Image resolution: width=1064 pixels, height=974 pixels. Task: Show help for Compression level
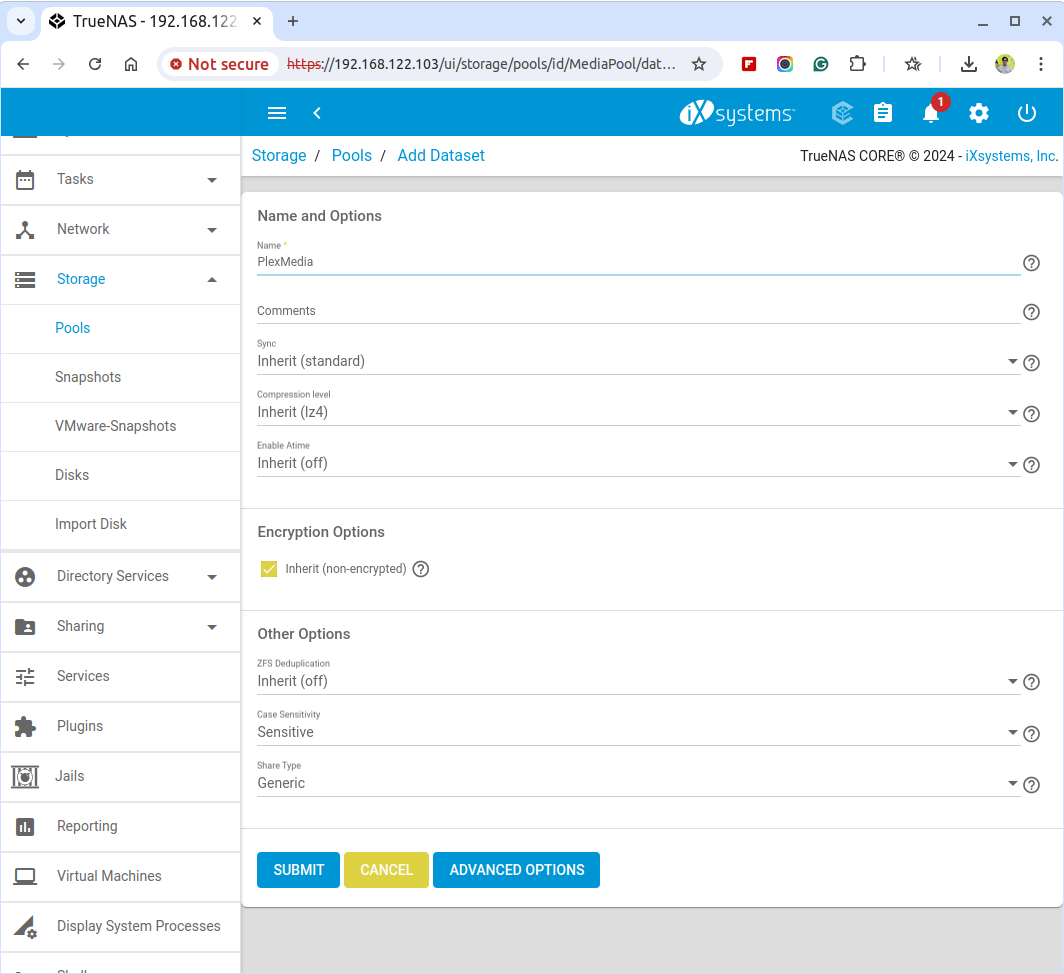[x=1031, y=414]
